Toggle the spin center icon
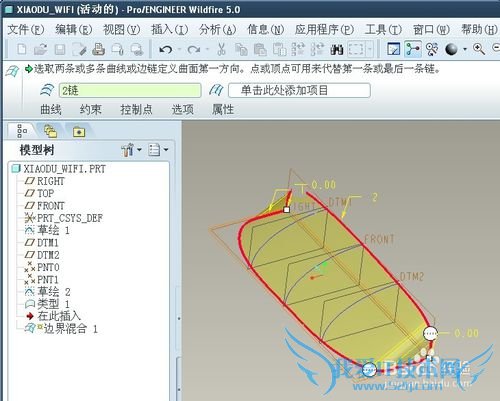The width and height of the screenshot is (500, 401). click(413, 49)
